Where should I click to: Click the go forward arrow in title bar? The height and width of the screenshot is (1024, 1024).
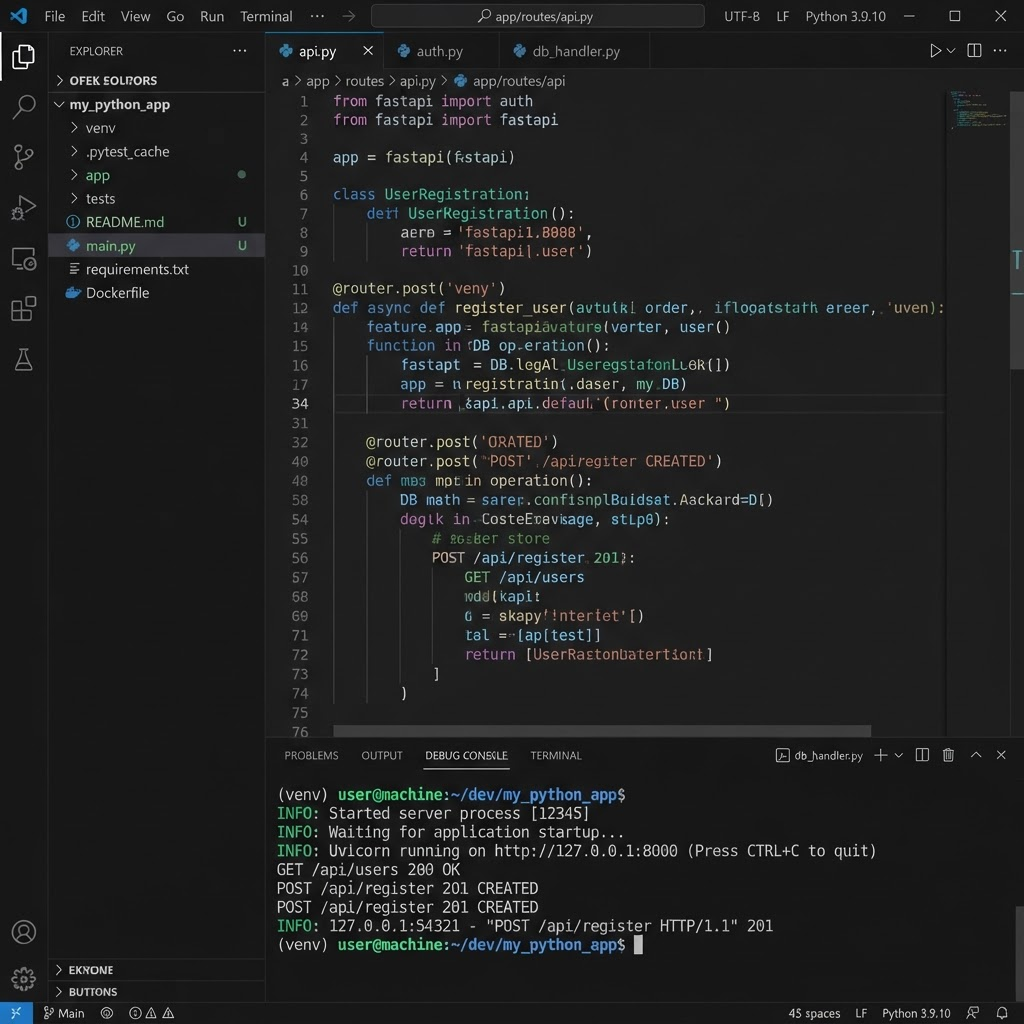coord(349,16)
